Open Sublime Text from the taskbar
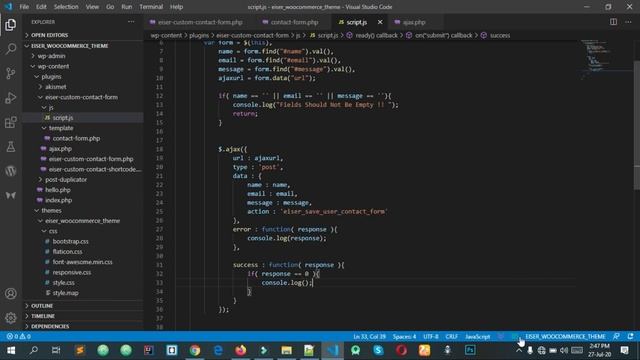Screen dimensions: 640x360 point(80,350)
